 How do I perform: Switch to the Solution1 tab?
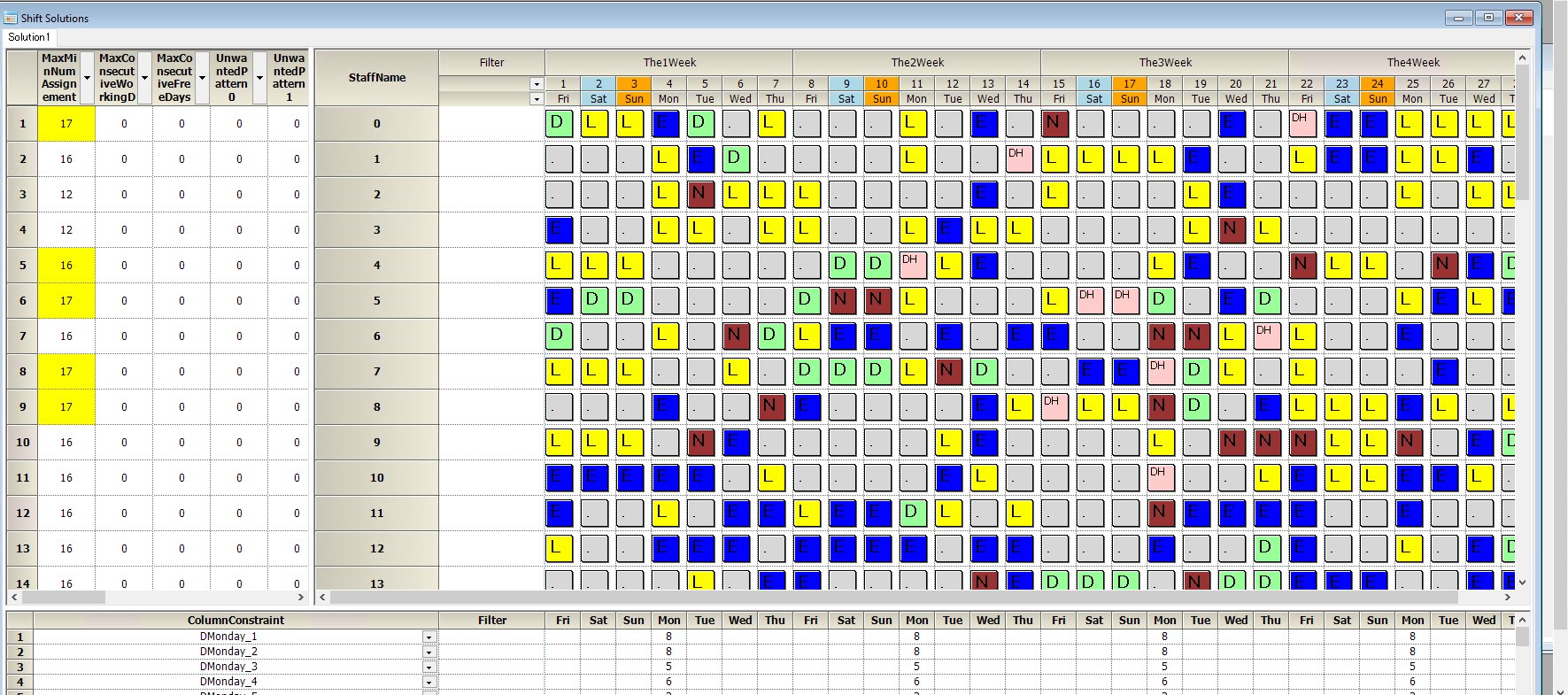click(x=29, y=37)
